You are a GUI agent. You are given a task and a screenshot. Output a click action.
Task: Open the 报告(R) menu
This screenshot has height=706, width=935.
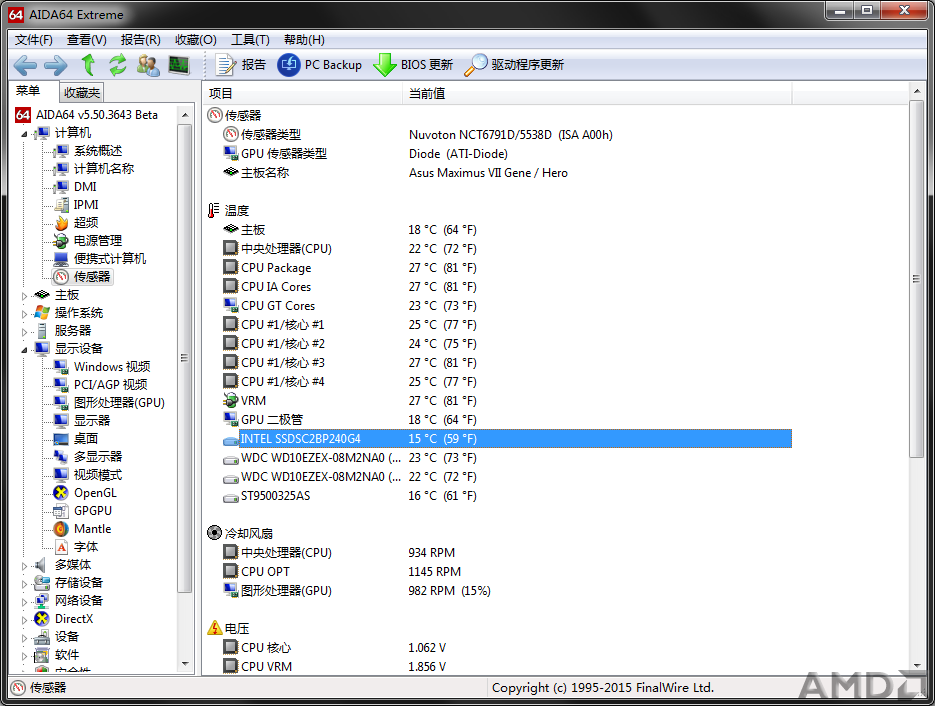pos(140,39)
